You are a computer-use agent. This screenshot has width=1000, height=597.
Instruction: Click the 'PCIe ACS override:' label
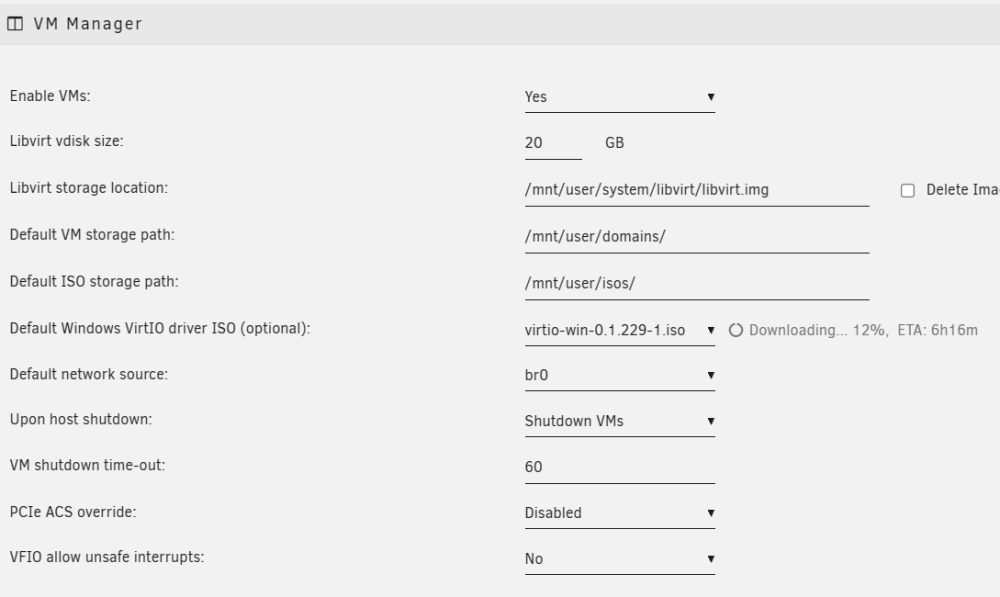click(x=73, y=512)
